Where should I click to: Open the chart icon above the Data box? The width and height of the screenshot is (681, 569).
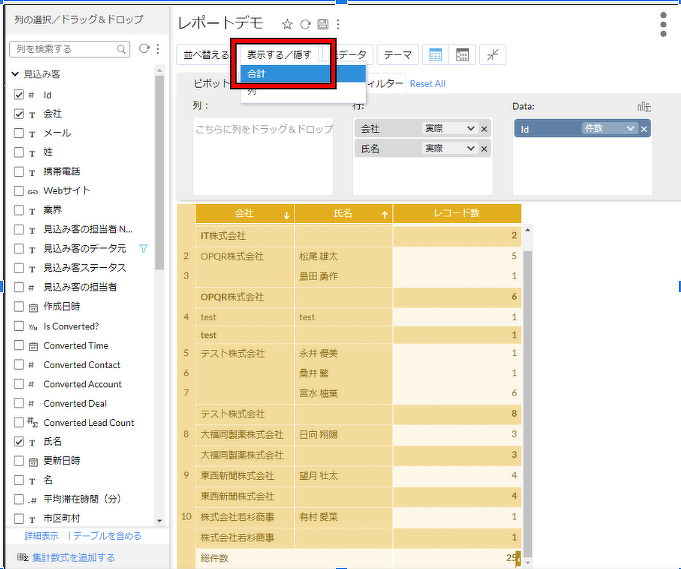pos(644,106)
